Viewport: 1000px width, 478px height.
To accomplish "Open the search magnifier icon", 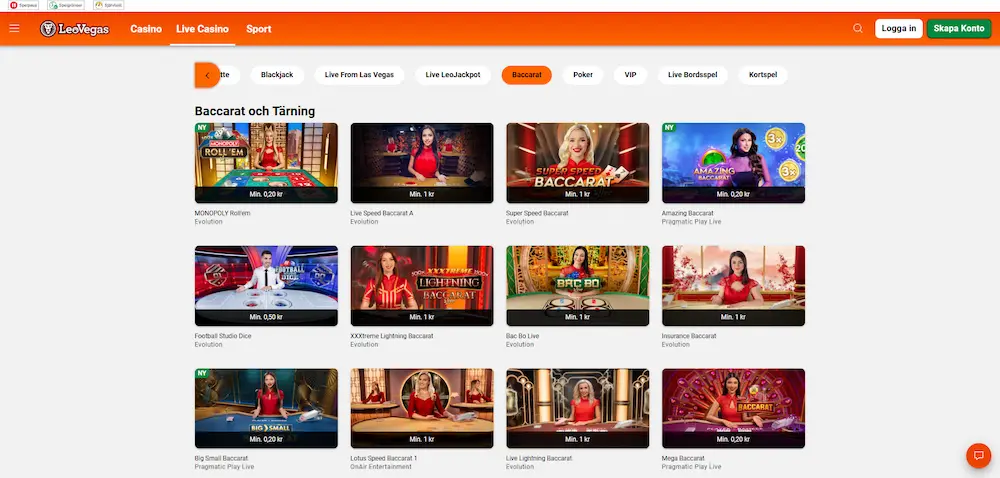I will coord(858,29).
